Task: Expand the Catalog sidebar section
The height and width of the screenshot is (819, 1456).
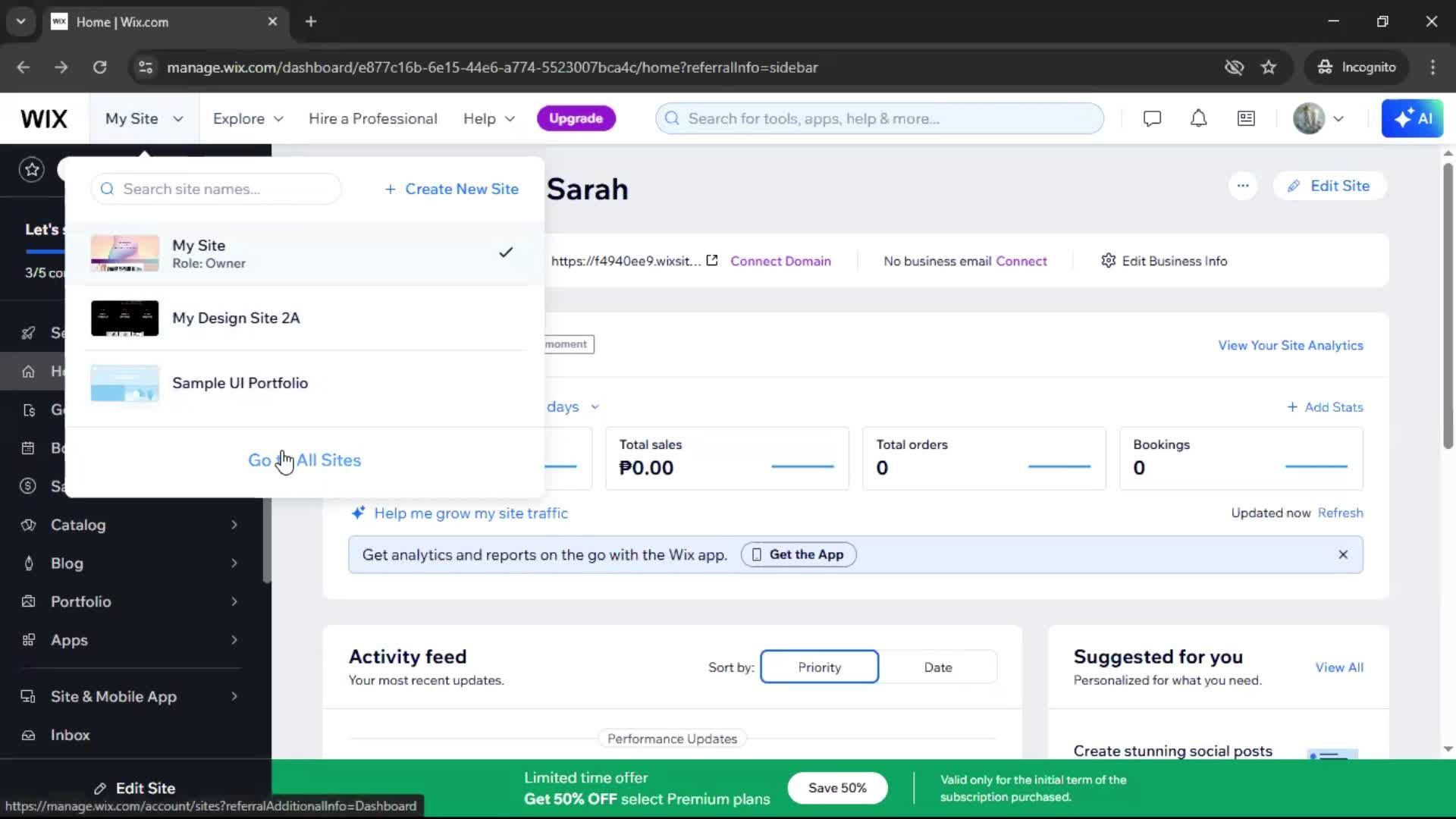Action: [x=234, y=525]
